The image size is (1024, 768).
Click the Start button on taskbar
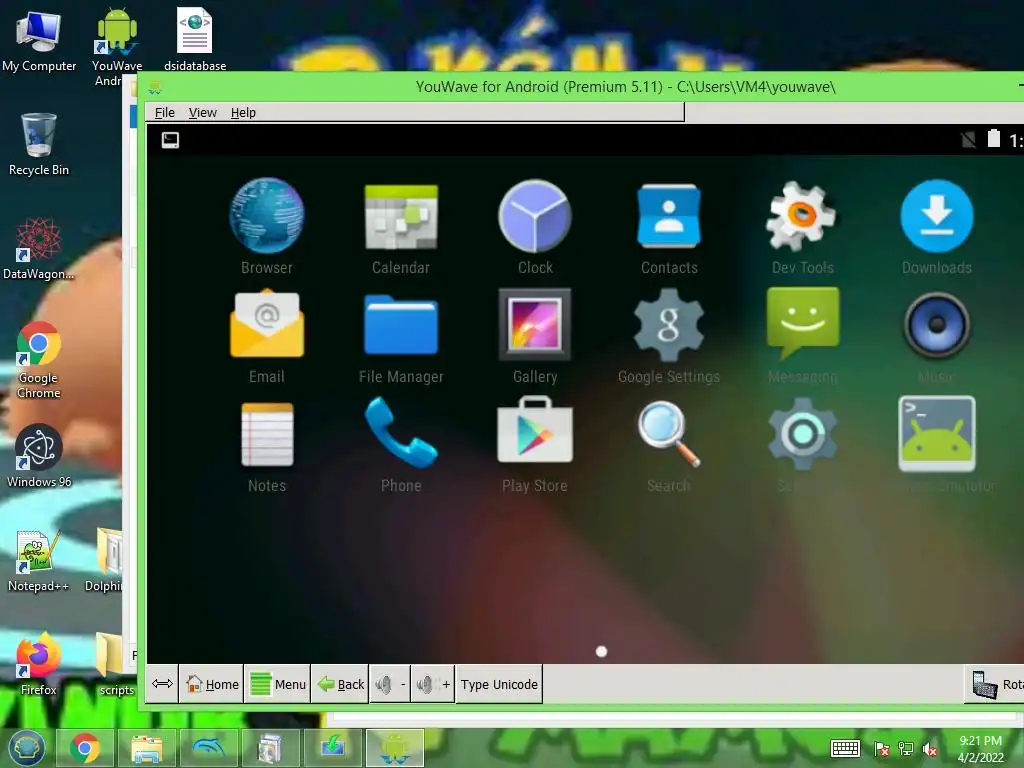point(26,748)
